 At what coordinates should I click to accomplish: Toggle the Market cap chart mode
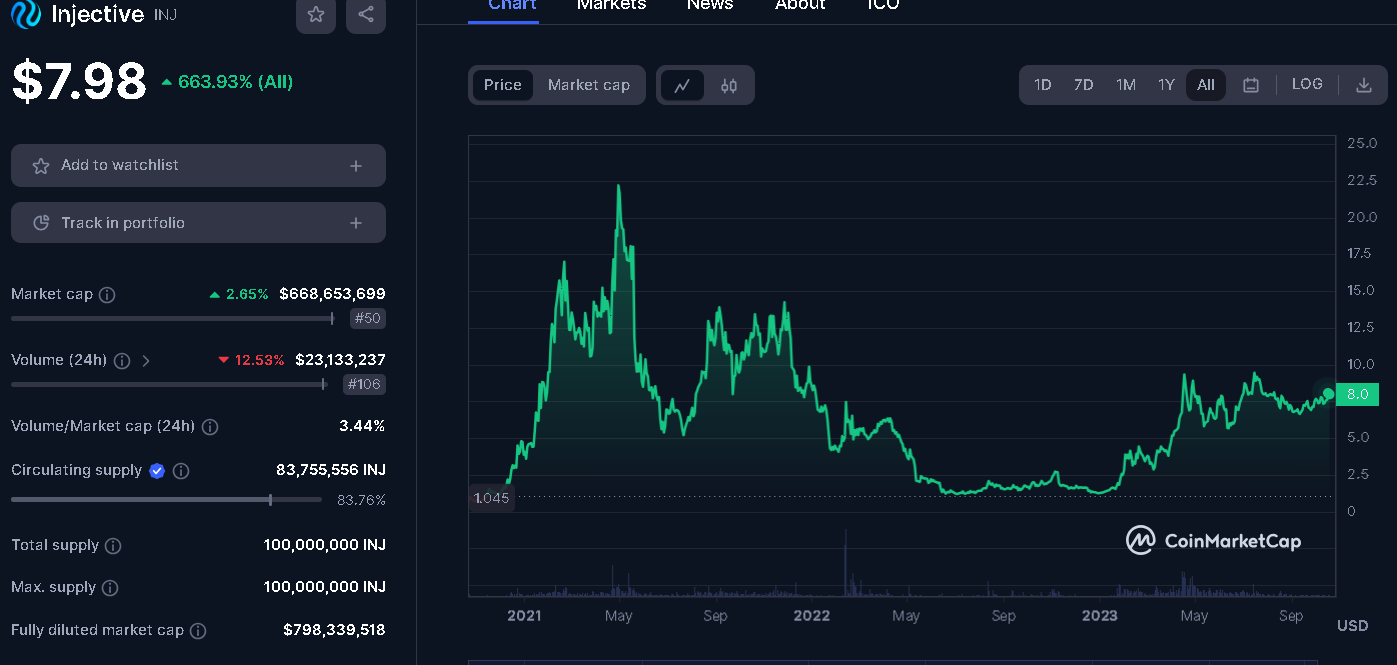pos(589,85)
